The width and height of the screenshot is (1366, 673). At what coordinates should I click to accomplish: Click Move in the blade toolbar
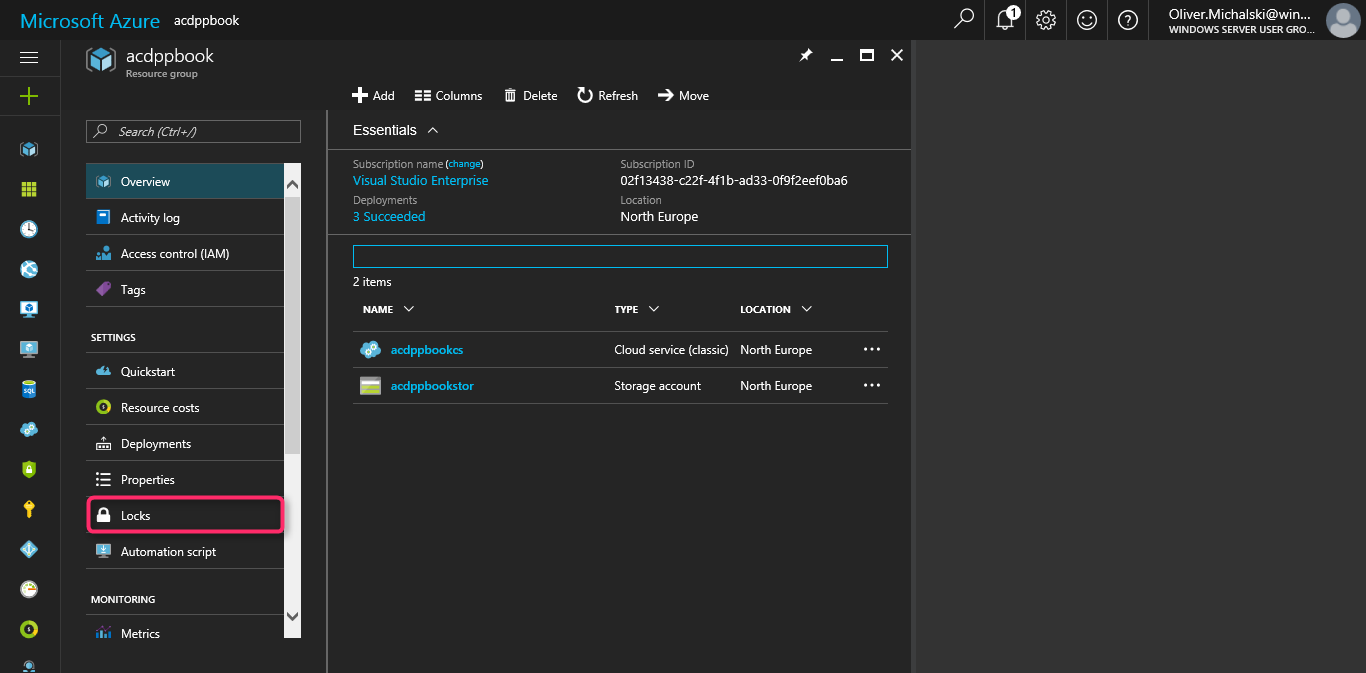click(684, 96)
